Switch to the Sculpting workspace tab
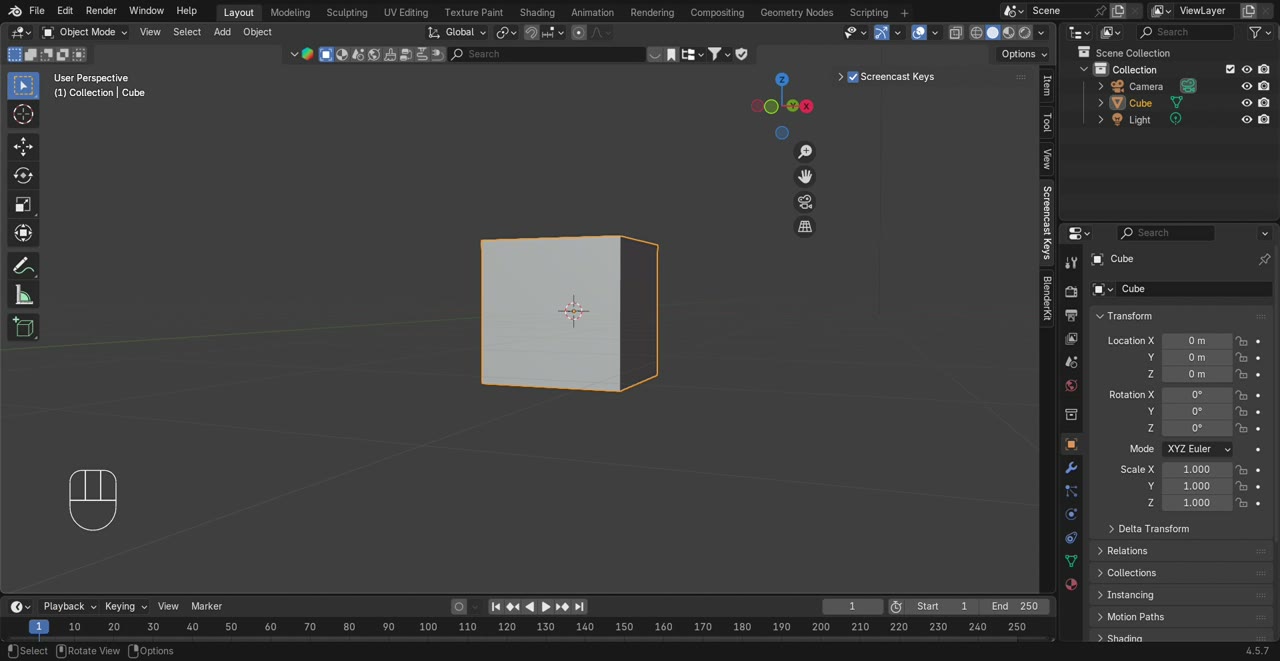Viewport: 1280px width, 661px height. [347, 12]
